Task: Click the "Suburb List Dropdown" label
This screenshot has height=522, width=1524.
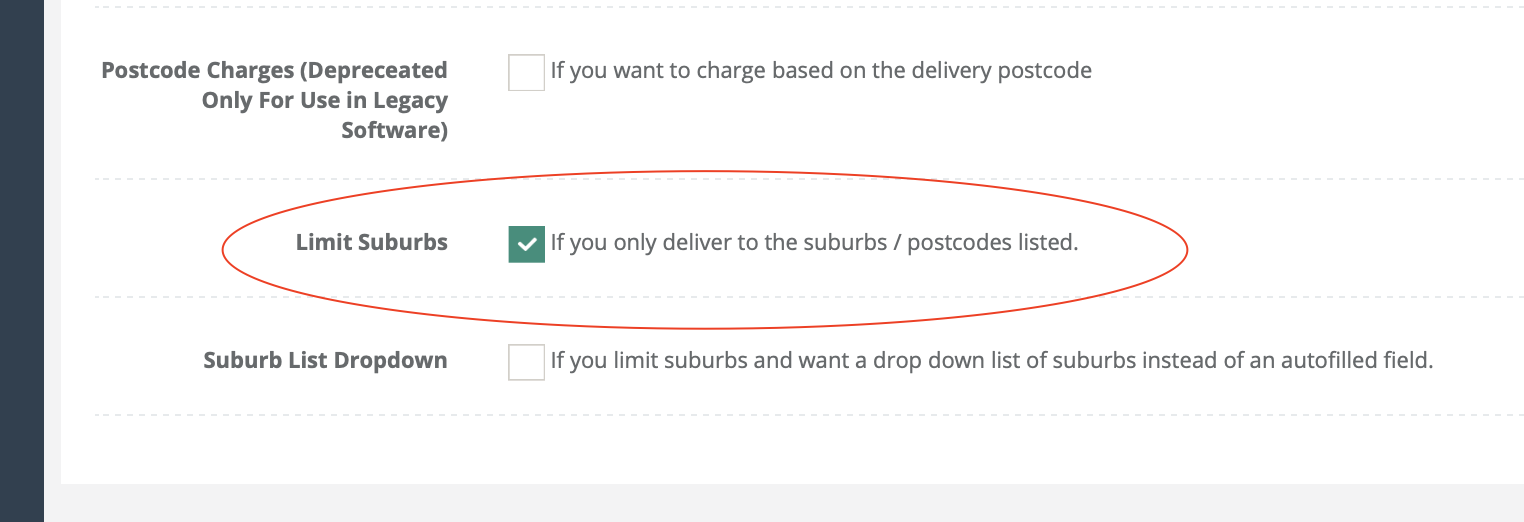Action: coord(325,360)
